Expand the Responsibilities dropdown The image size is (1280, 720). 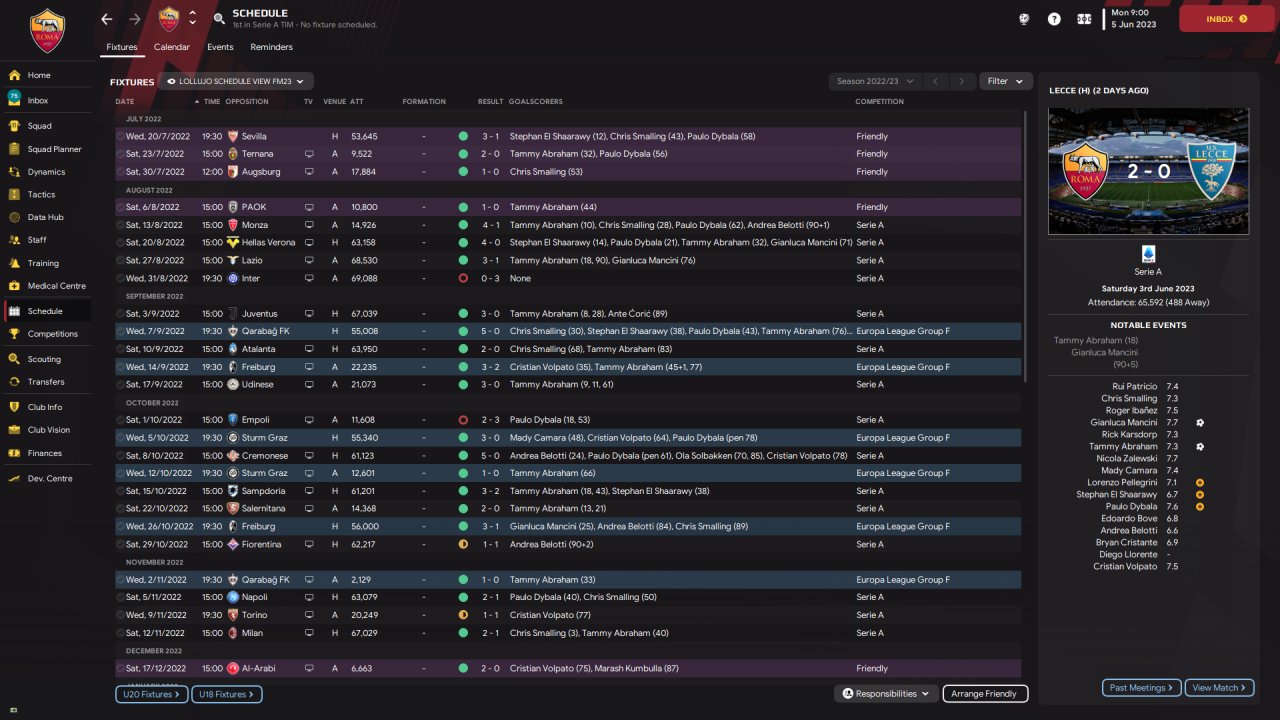coord(887,693)
